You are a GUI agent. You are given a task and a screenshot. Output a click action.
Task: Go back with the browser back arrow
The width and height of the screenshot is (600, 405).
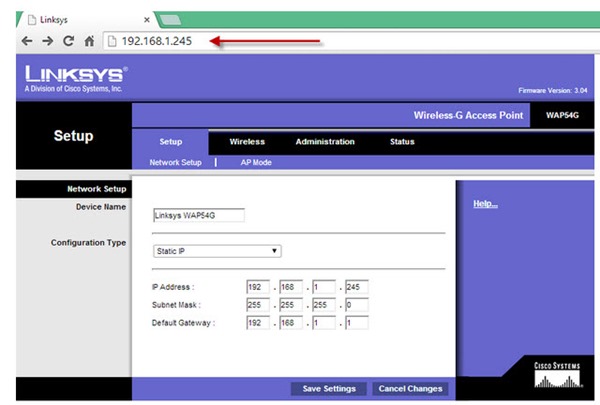point(27,41)
